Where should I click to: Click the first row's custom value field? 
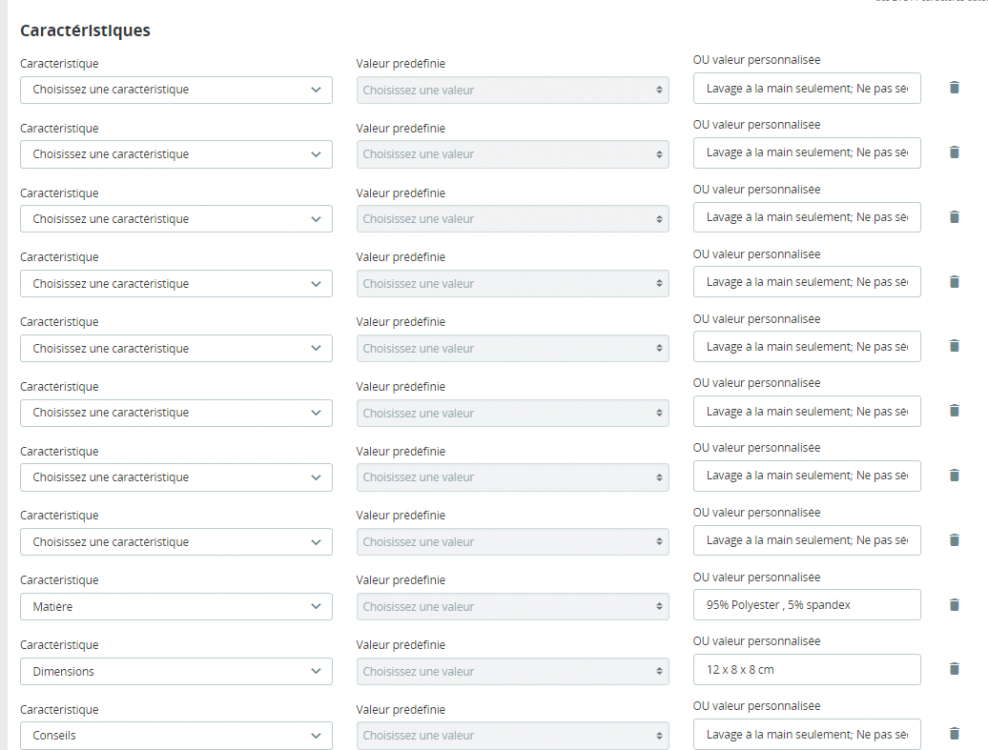point(806,88)
